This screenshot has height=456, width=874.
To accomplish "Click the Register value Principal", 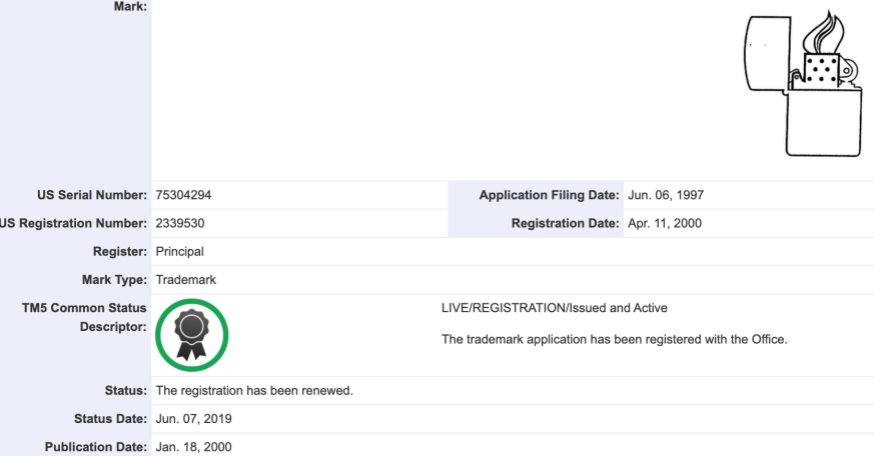I will [179, 252].
